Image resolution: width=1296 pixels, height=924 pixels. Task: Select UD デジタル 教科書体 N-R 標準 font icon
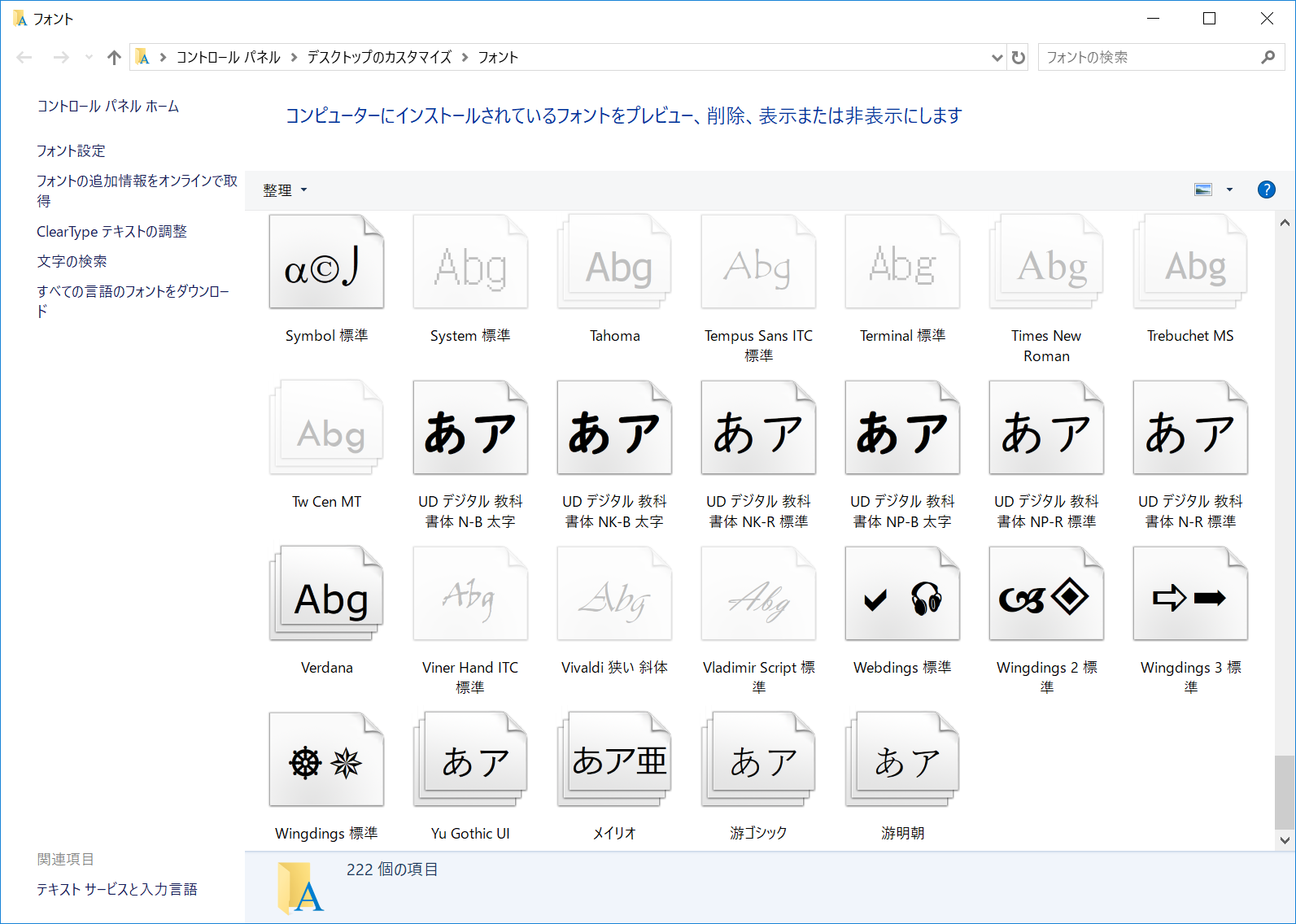click(x=1190, y=428)
